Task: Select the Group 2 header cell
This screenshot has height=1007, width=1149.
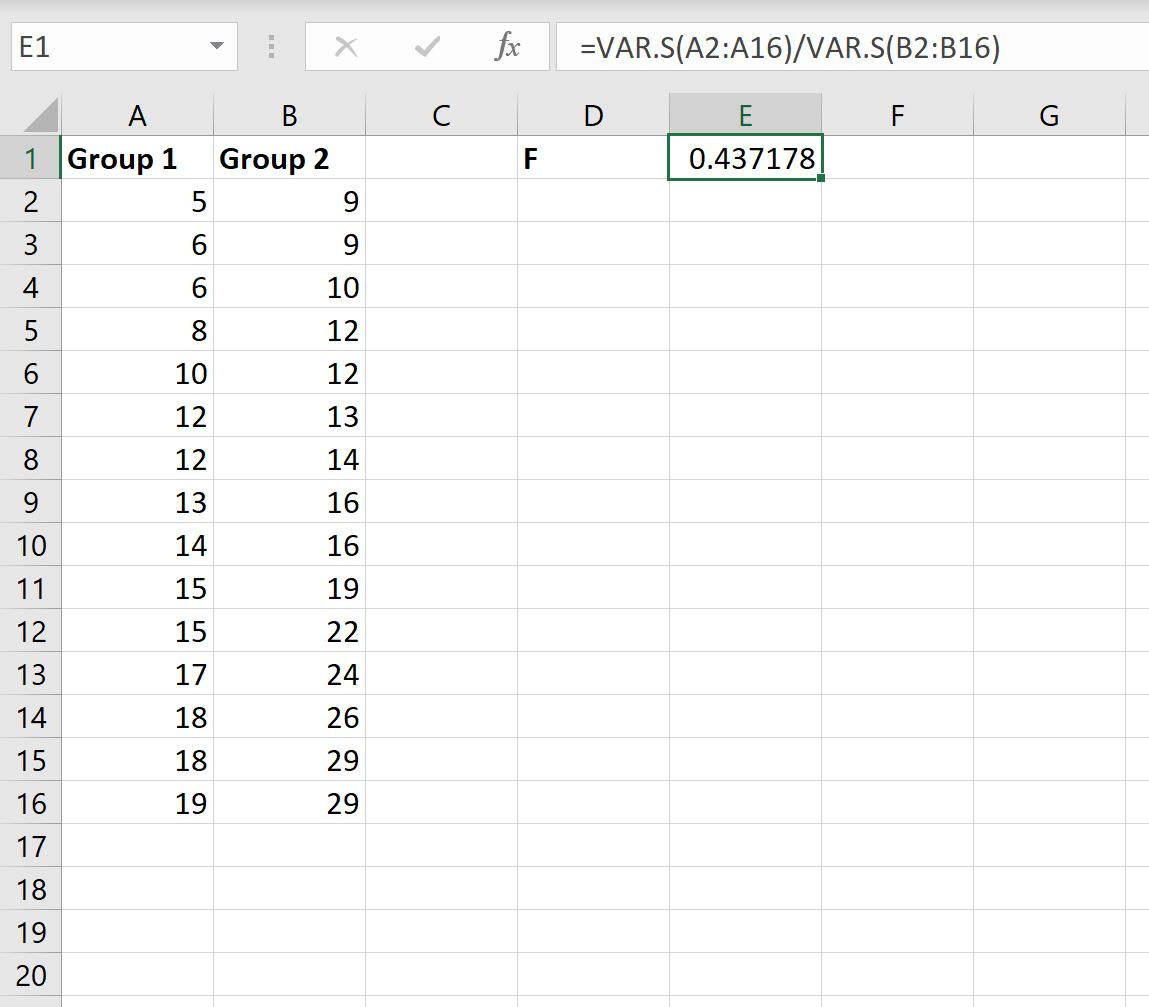Action: (x=289, y=158)
